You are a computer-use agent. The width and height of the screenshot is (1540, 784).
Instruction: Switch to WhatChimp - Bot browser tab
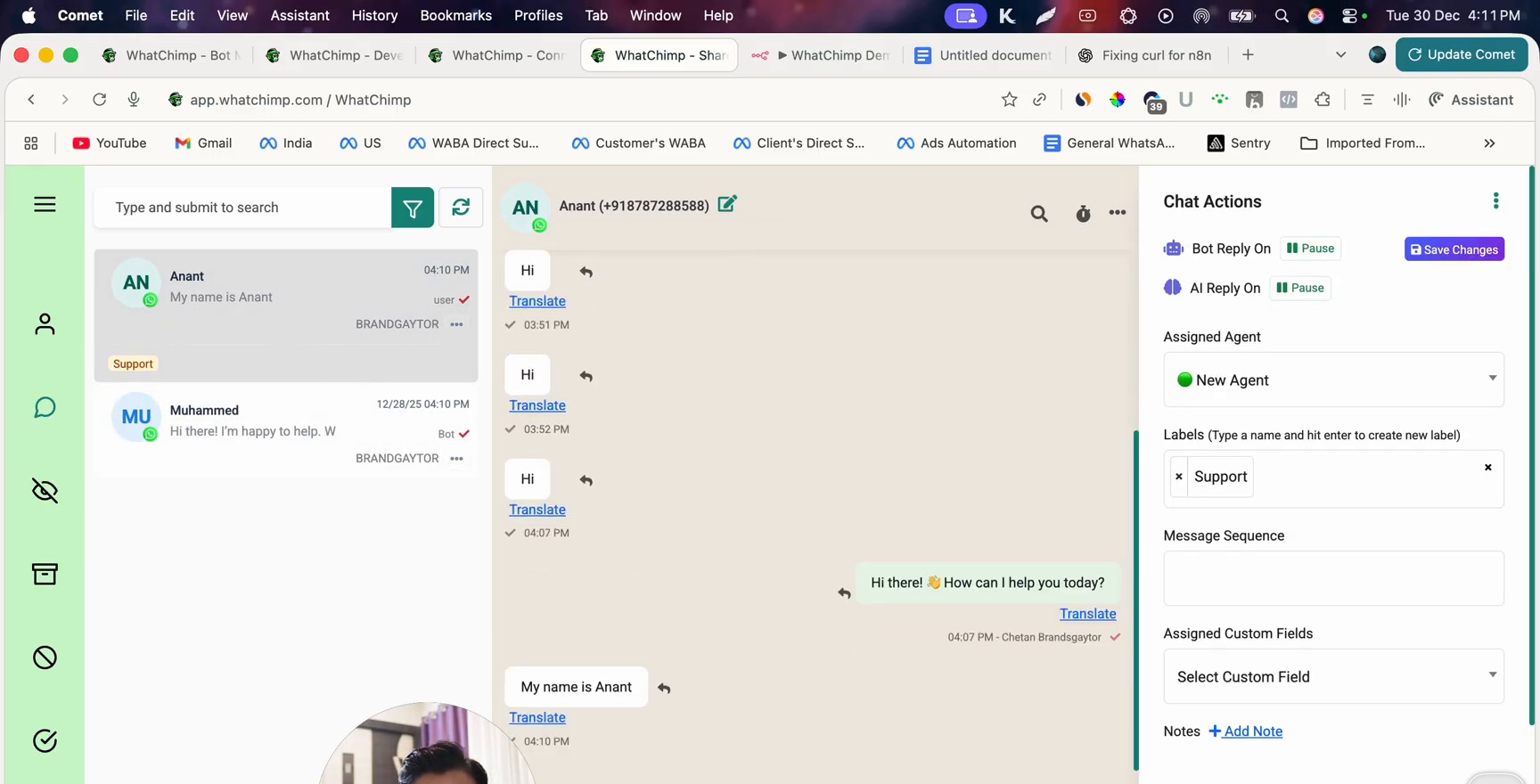[172, 55]
